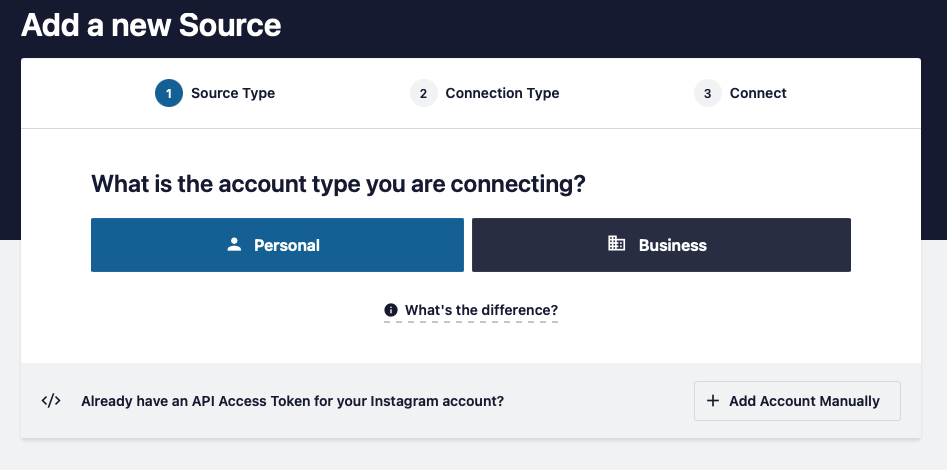Choose the Business account type
This screenshot has height=470, width=947.
tap(661, 245)
